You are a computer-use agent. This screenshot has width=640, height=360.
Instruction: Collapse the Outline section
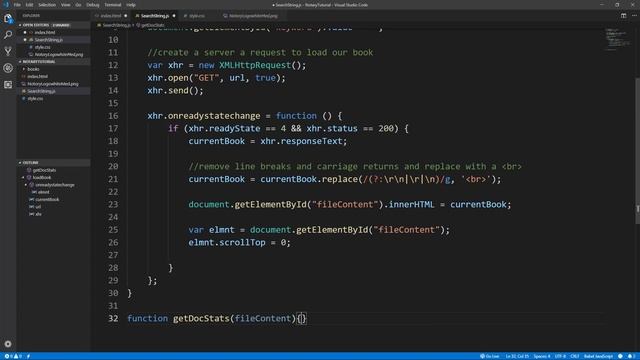point(53,162)
